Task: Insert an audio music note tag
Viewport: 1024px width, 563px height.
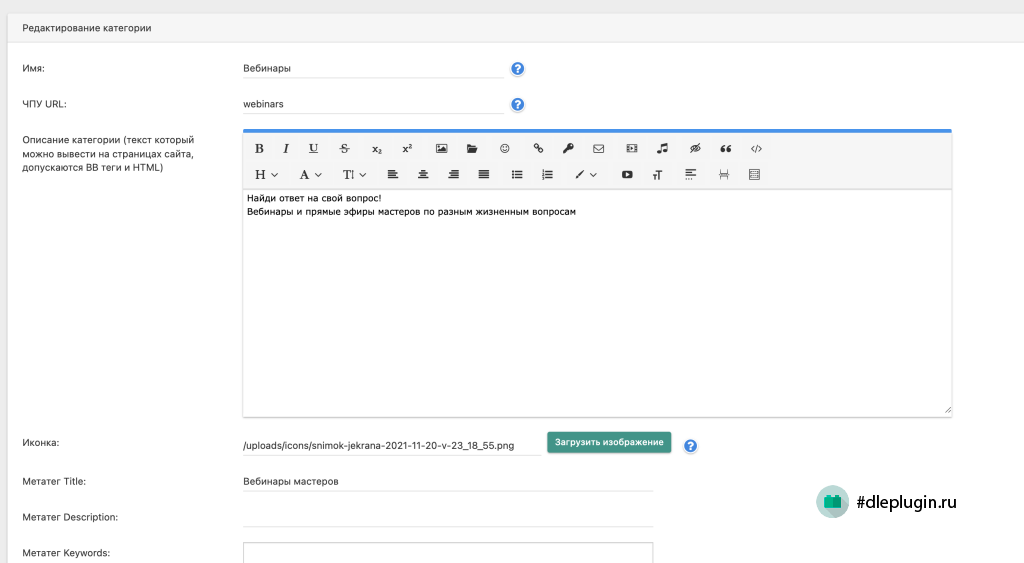Action: pos(662,149)
